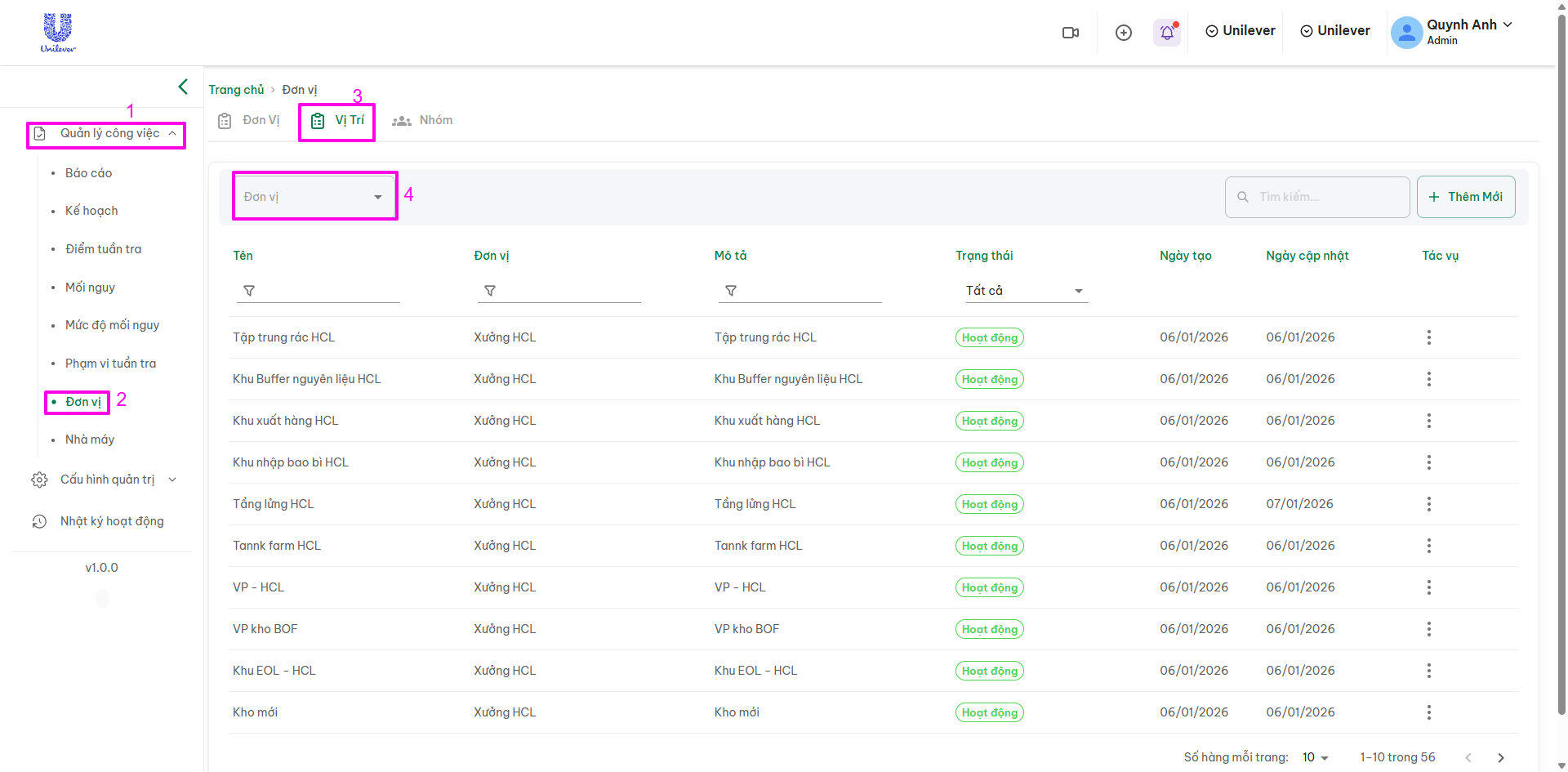Collapse the sidebar using the left chevron
The width and height of the screenshot is (1568, 772).
pos(183,87)
